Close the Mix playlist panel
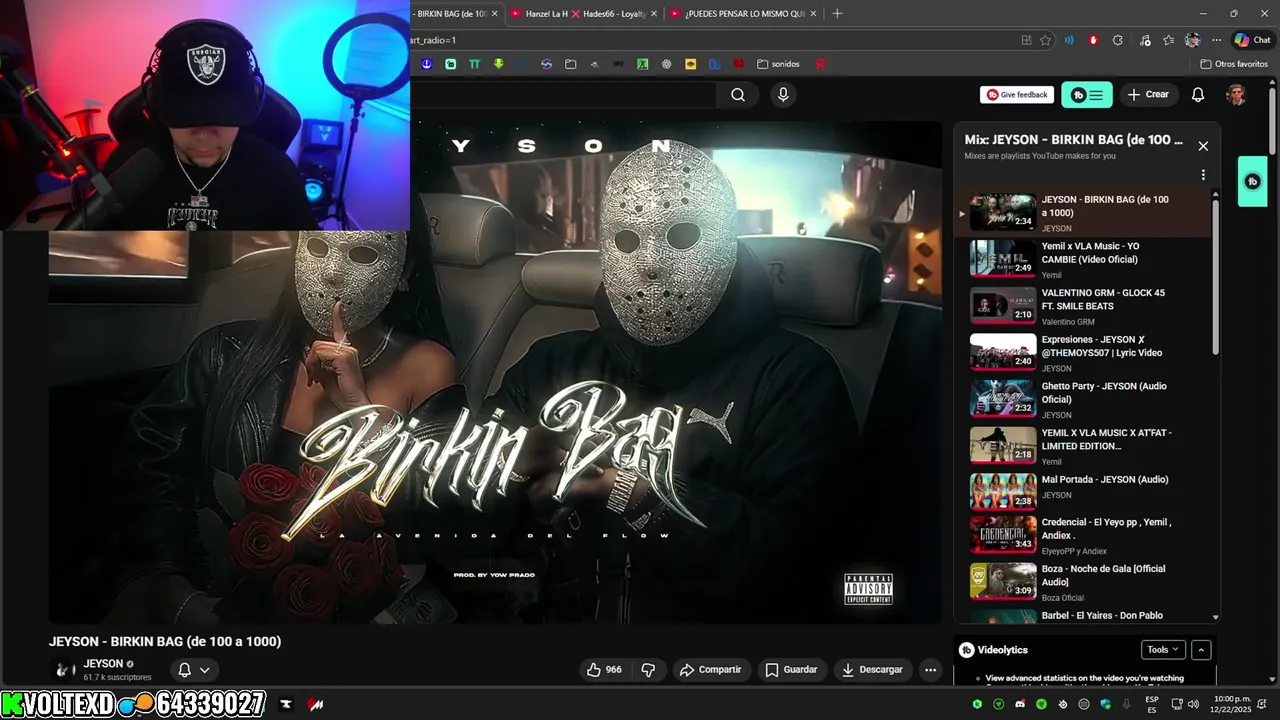Image resolution: width=1280 pixels, height=720 pixels. (x=1203, y=146)
